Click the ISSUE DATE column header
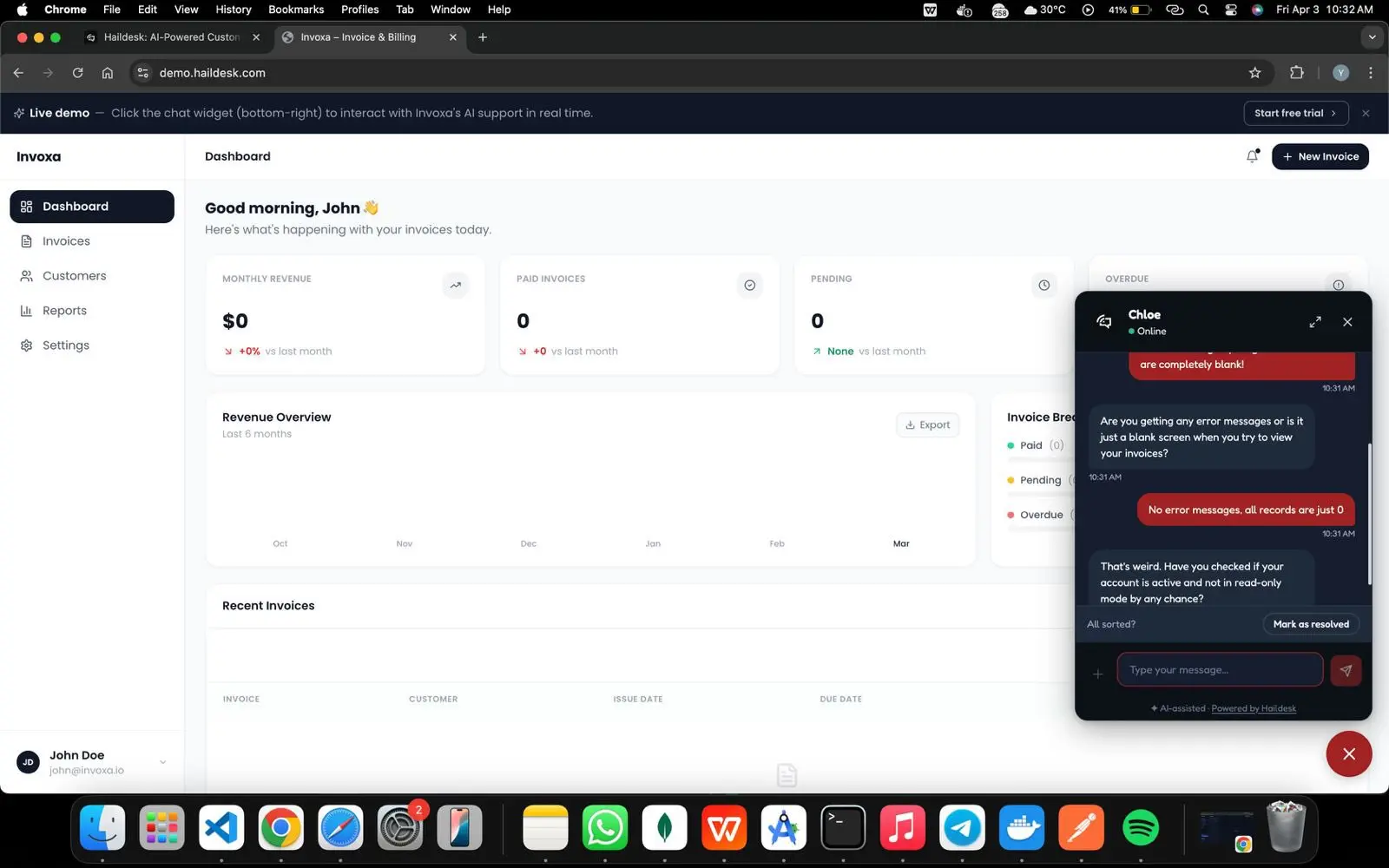Screen dimensions: 1389x868 638,699
